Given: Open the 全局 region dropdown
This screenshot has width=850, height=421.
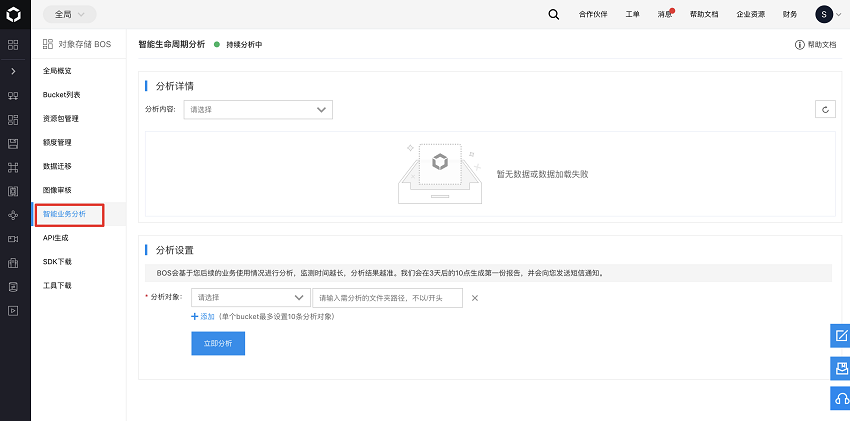Looking at the screenshot, I should point(69,14).
